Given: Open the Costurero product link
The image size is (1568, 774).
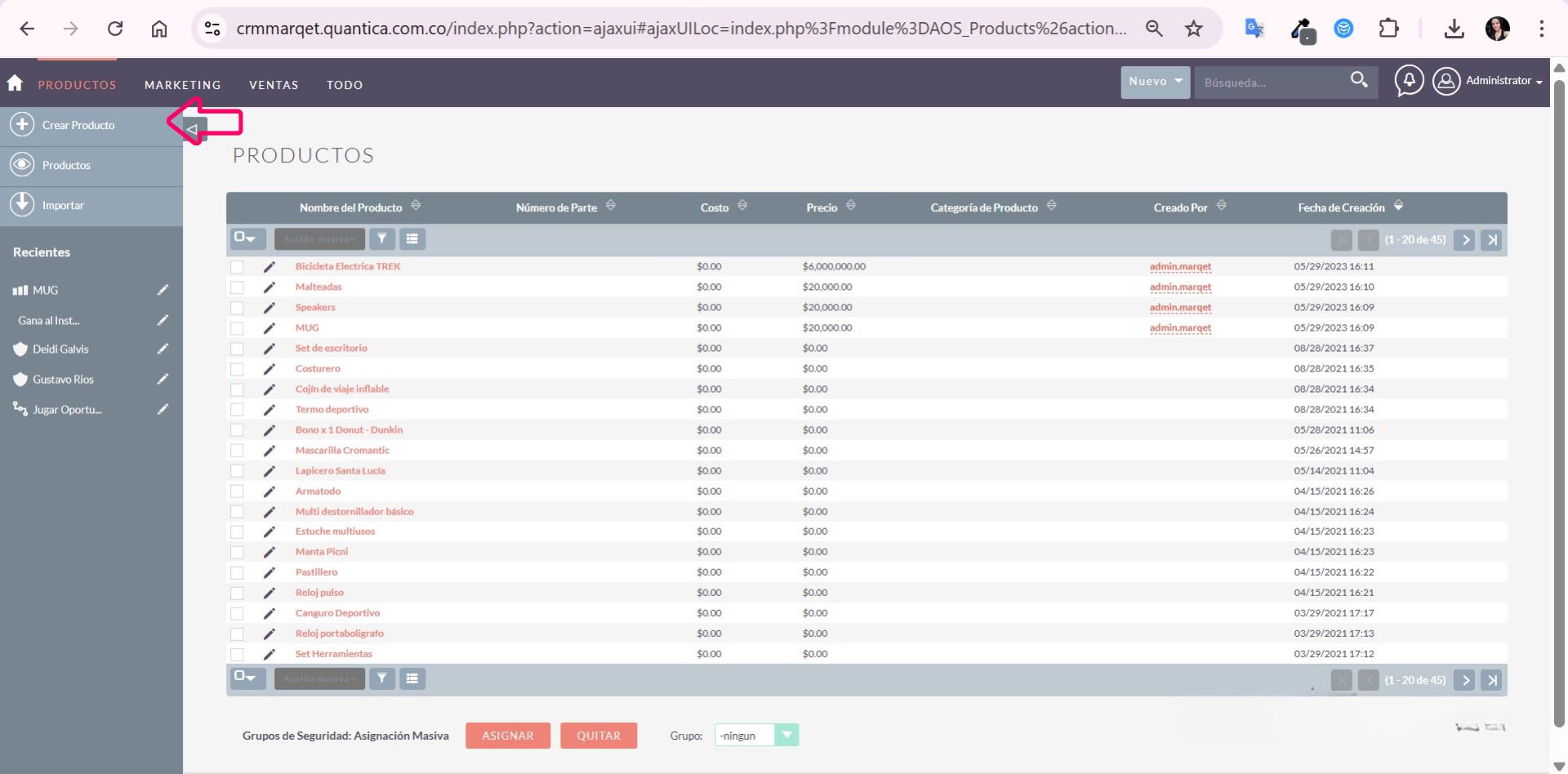Looking at the screenshot, I should pos(318,369).
